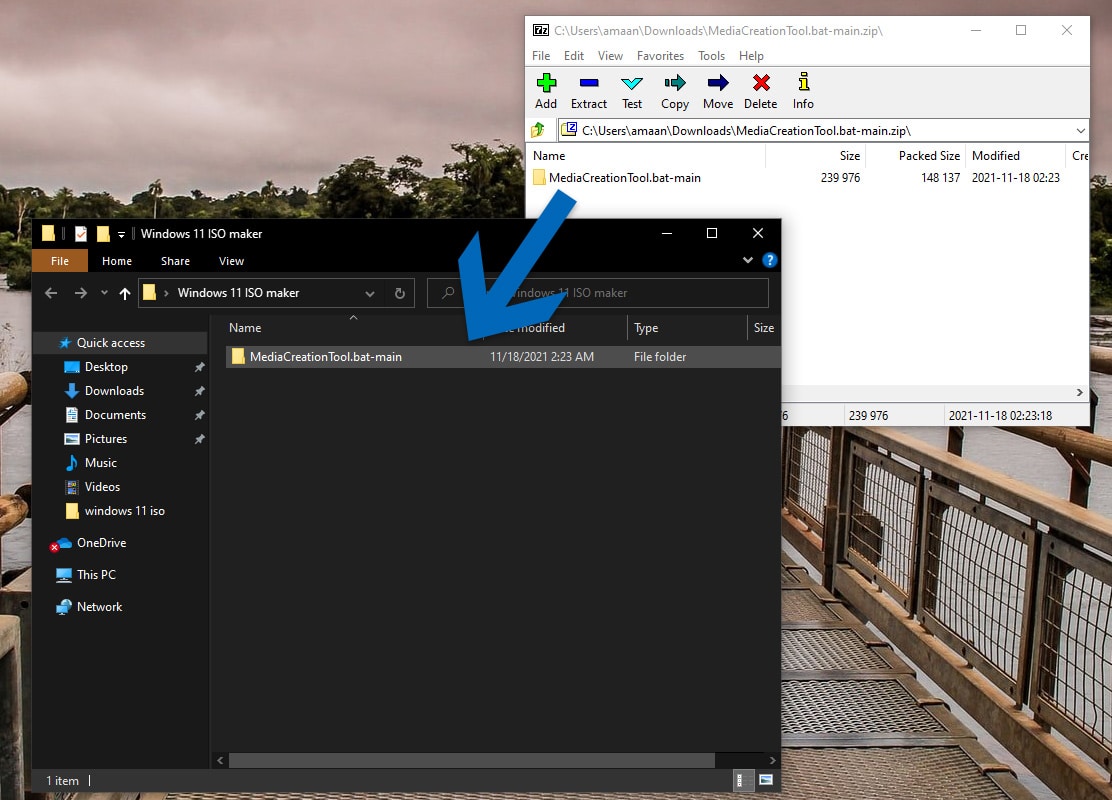Move files with the Move icon
The height and width of the screenshot is (800, 1112).
[717, 90]
